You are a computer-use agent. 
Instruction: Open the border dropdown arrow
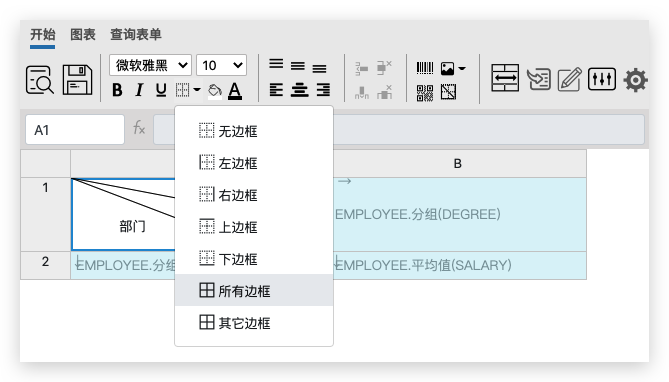click(197, 90)
